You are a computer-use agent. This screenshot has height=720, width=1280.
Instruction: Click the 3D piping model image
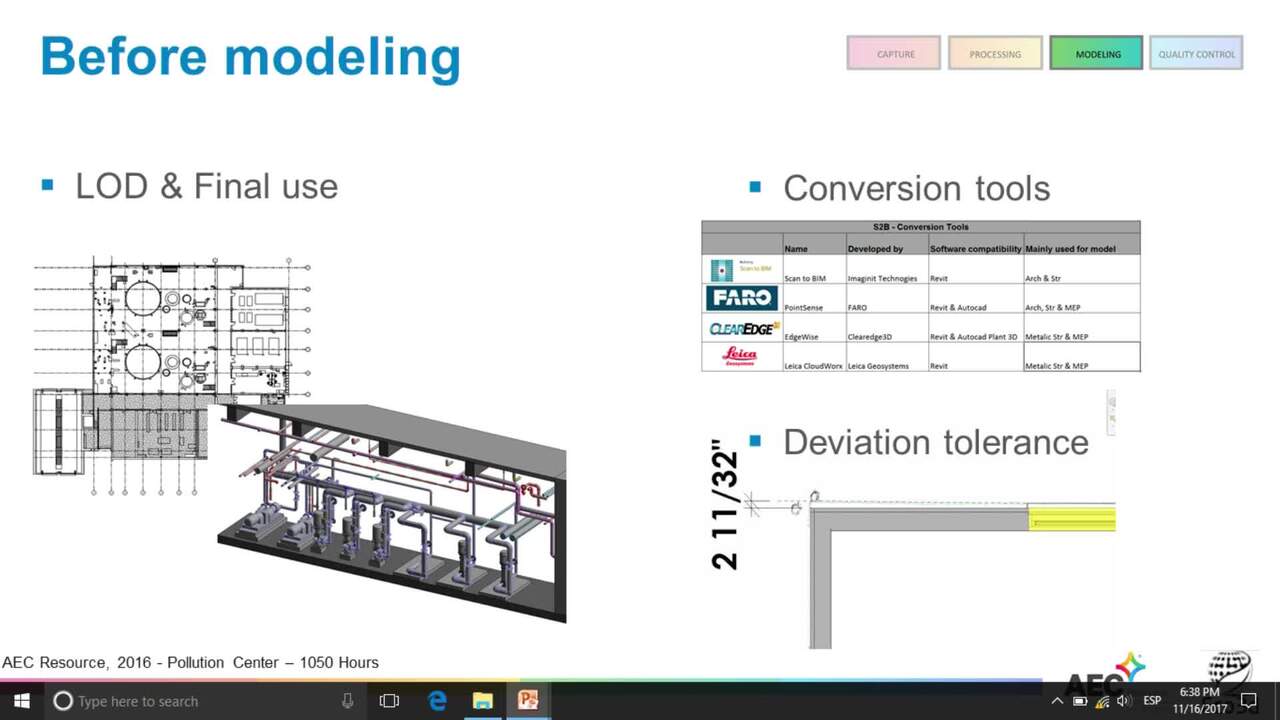pos(392,512)
